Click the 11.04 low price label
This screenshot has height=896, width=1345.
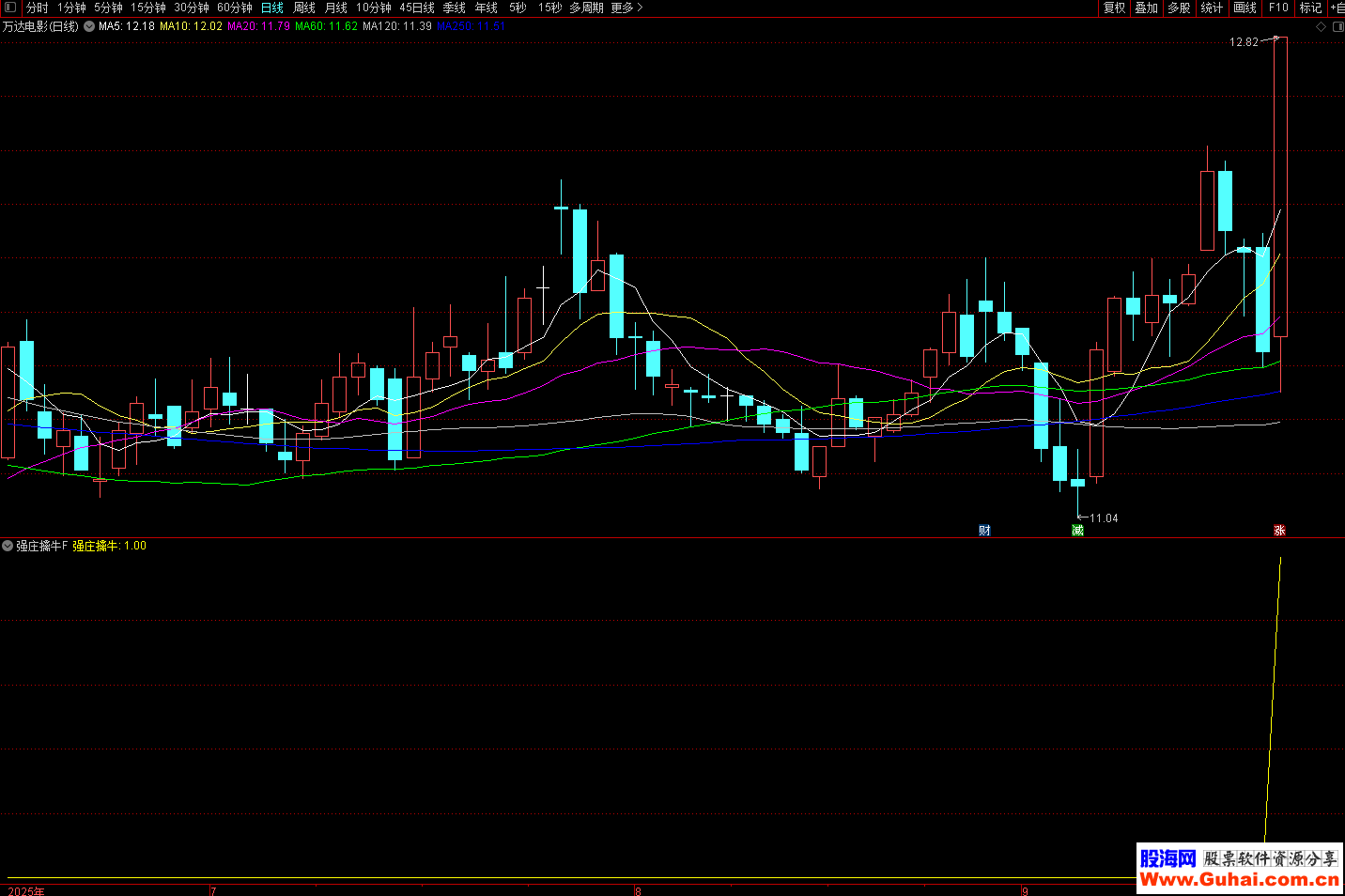coord(1104,518)
